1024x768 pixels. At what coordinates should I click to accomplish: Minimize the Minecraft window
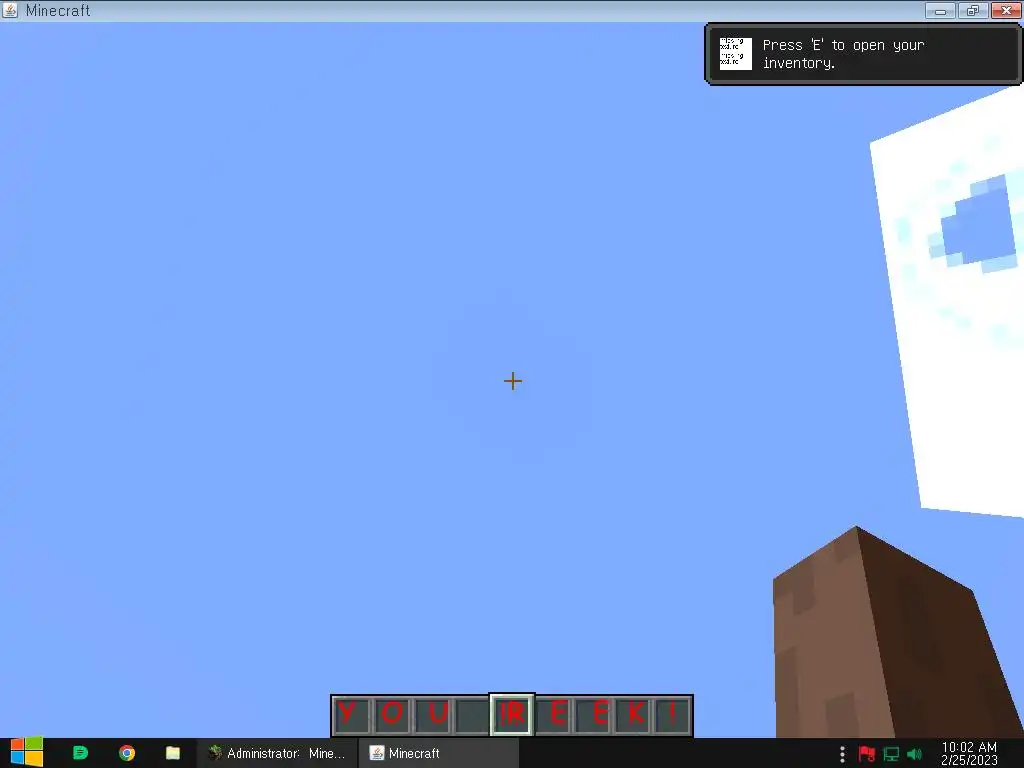[940, 10]
